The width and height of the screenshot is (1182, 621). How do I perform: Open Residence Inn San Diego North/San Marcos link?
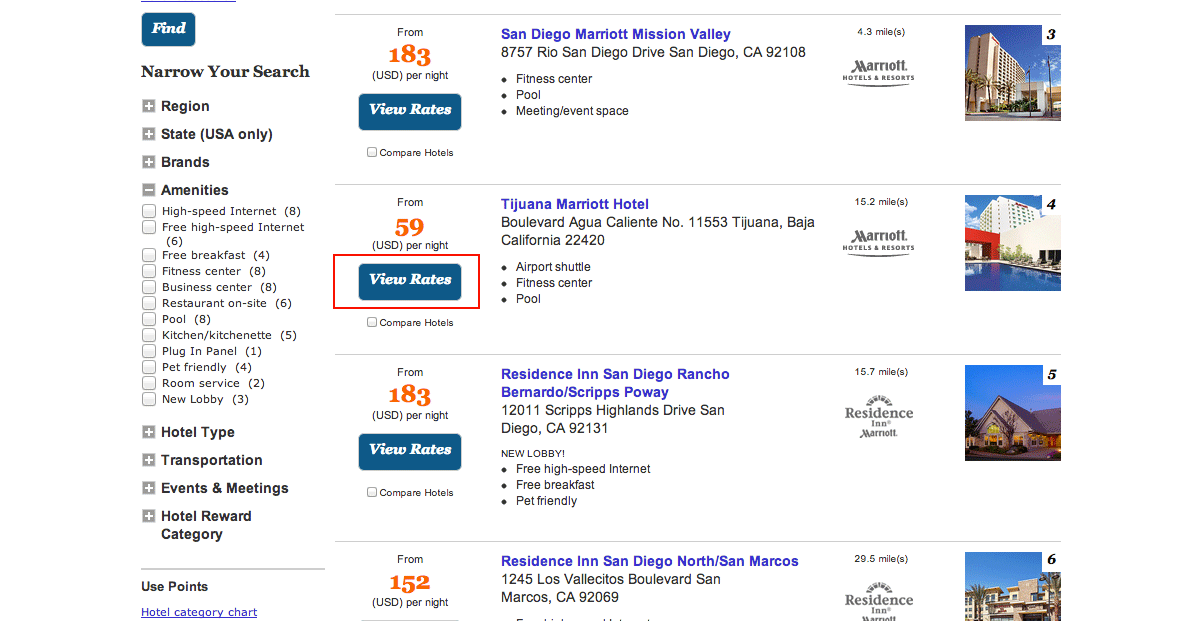(650, 561)
